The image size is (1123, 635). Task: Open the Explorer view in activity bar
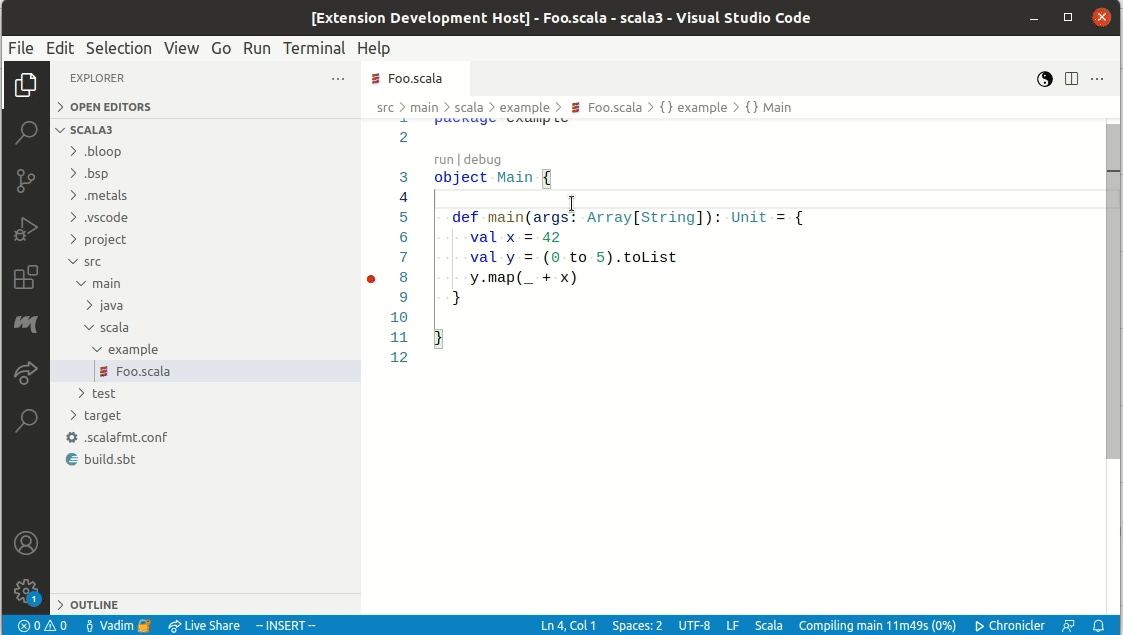(x=26, y=84)
